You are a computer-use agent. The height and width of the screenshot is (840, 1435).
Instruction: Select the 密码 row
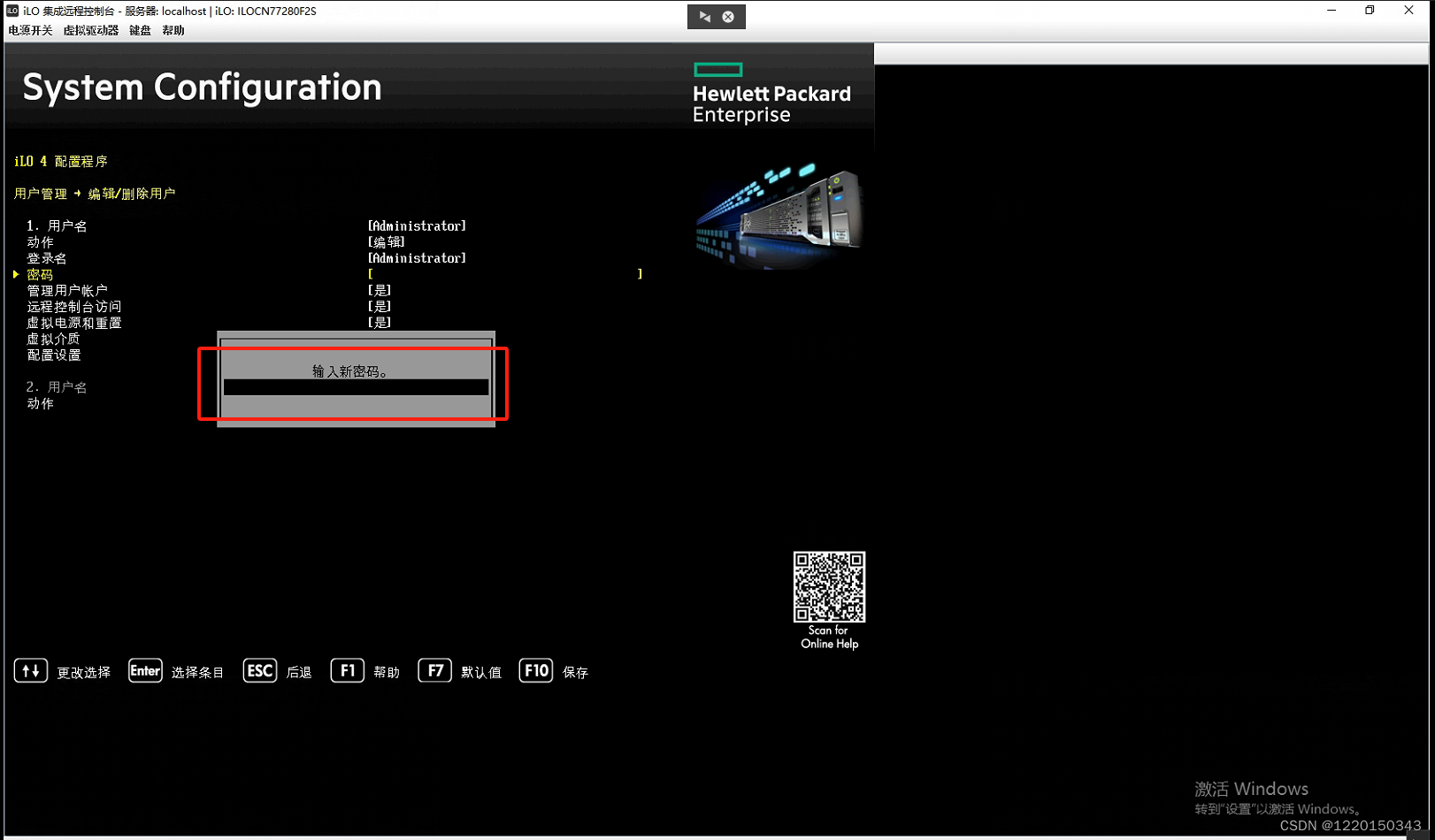[x=40, y=275]
